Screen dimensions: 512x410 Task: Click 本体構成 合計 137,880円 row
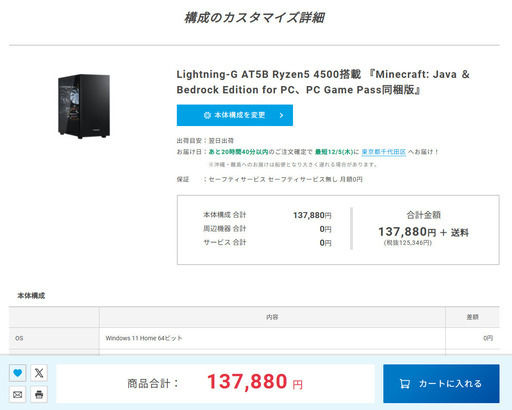(267, 215)
